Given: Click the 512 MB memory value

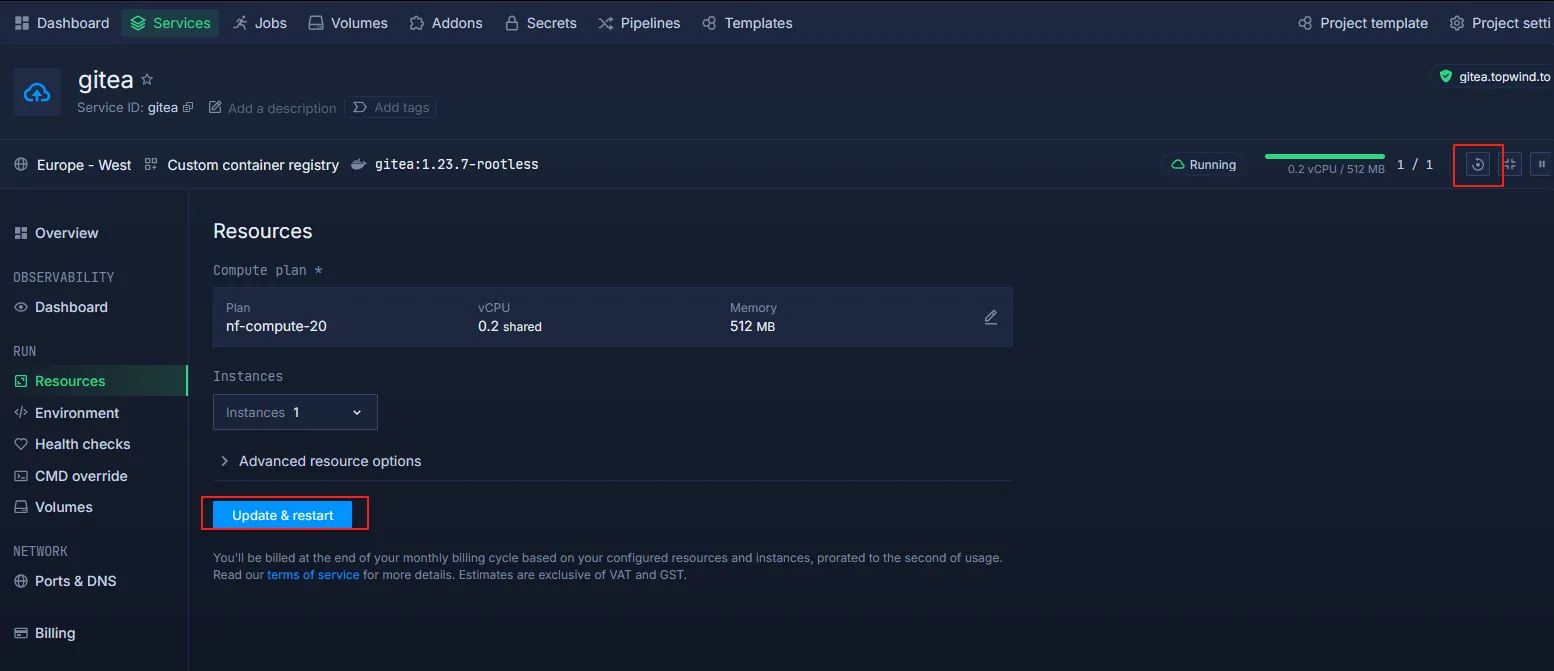Looking at the screenshot, I should [753, 326].
